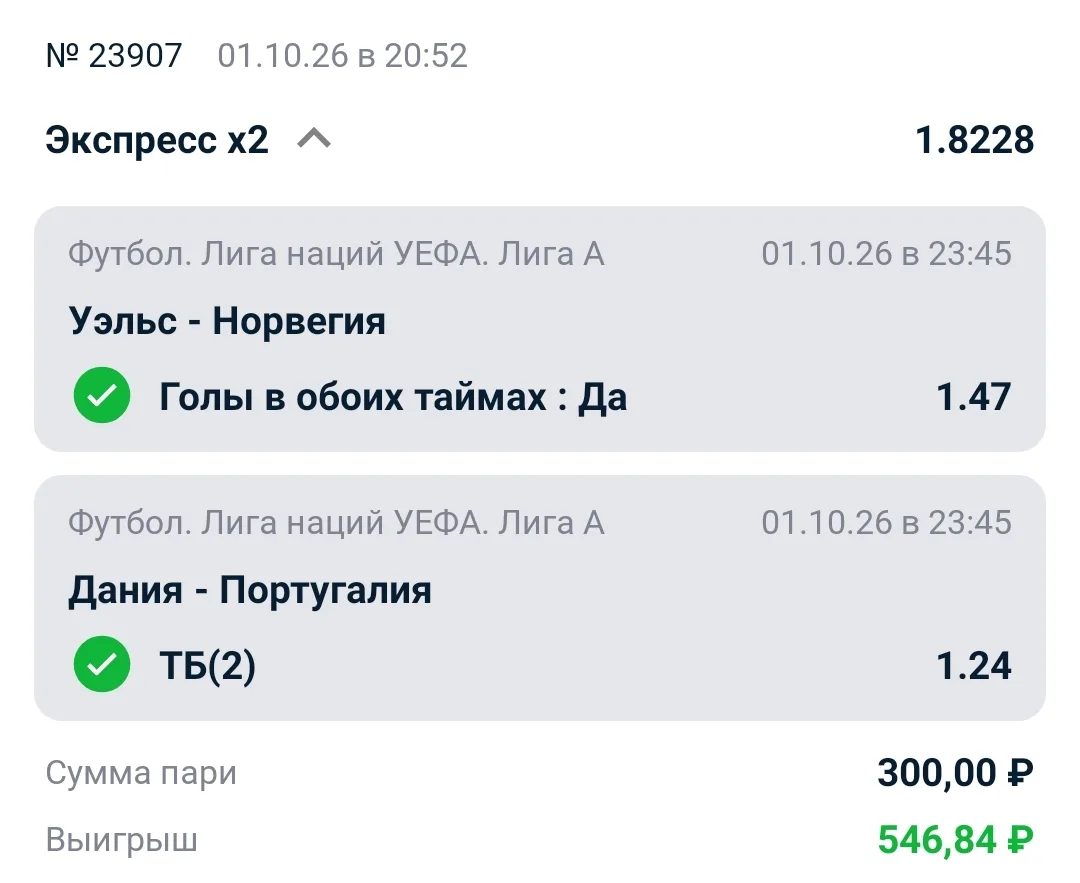Click the 1.24 coefficient
Image resolution: width=1080 pixels, height=883 pixels.
click(974, 666)
